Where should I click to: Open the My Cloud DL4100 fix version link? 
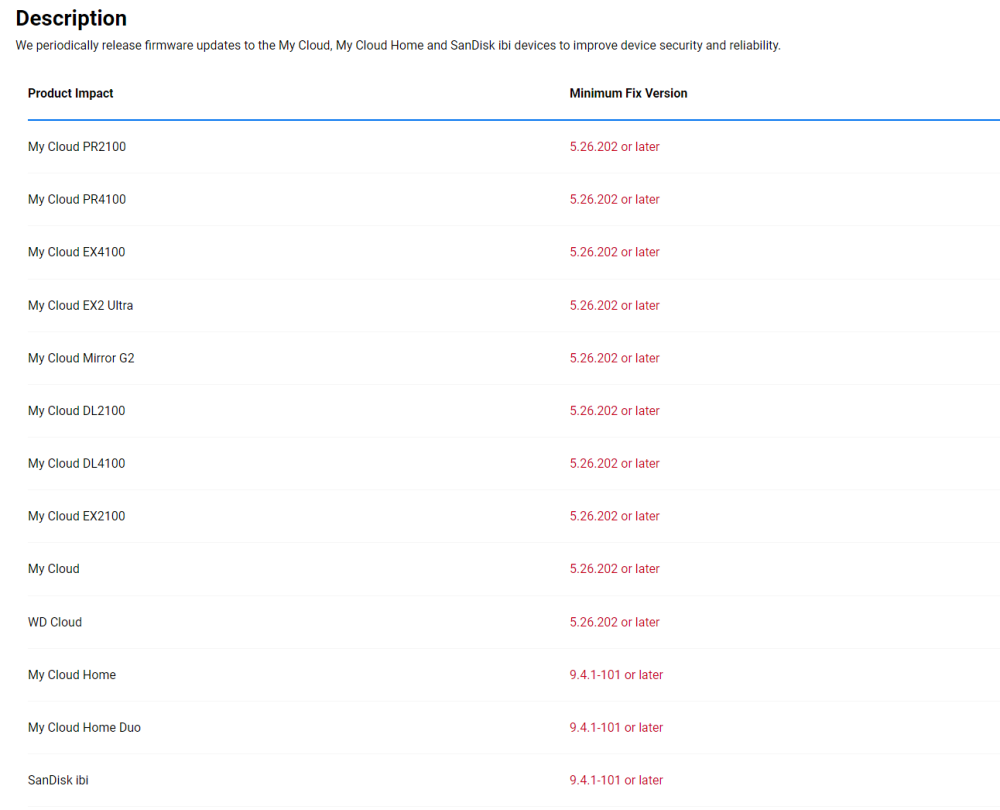(614, 464)
